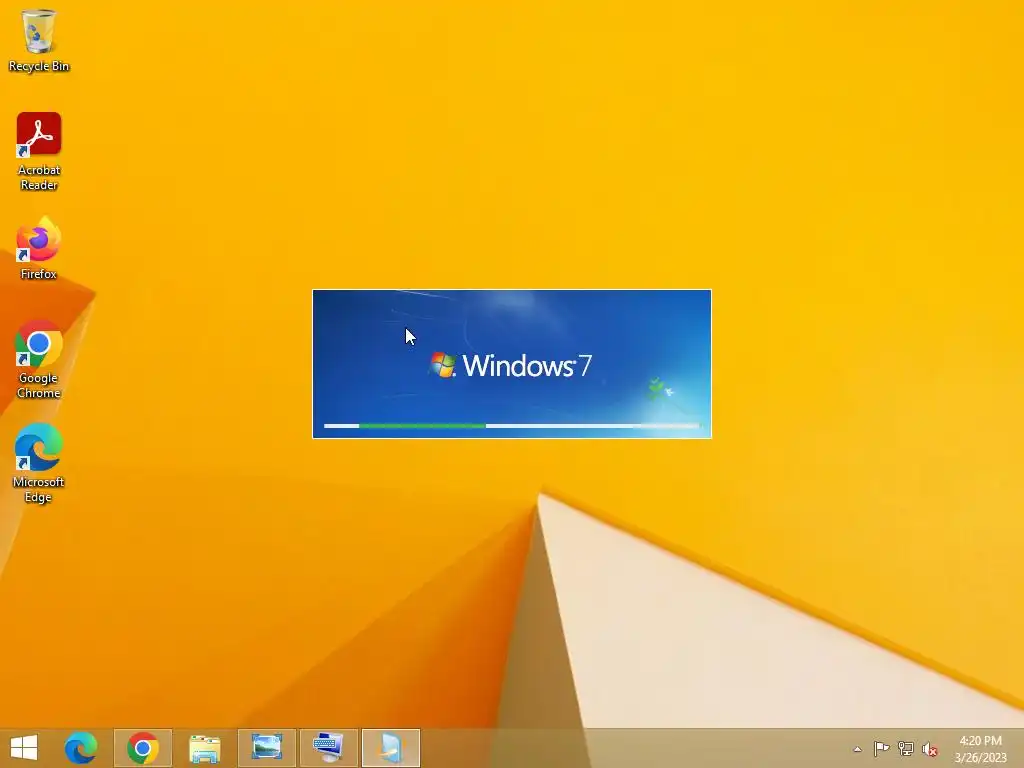Viewport: 1024px width, 768px height.
Task: Open the Windows Start button
Action: (24, 748)
